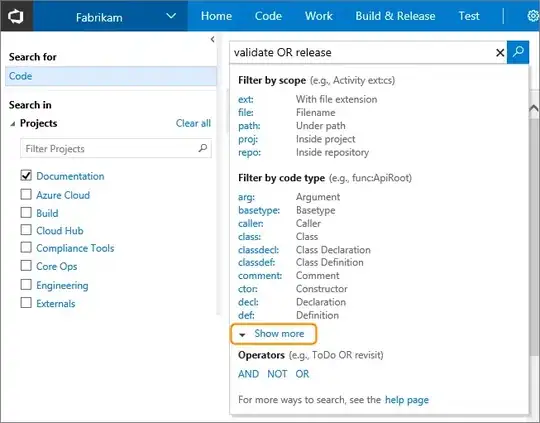Viewport: 540px width, 423px height.
Task: Expand Show more code type filters
Action: 274,334
